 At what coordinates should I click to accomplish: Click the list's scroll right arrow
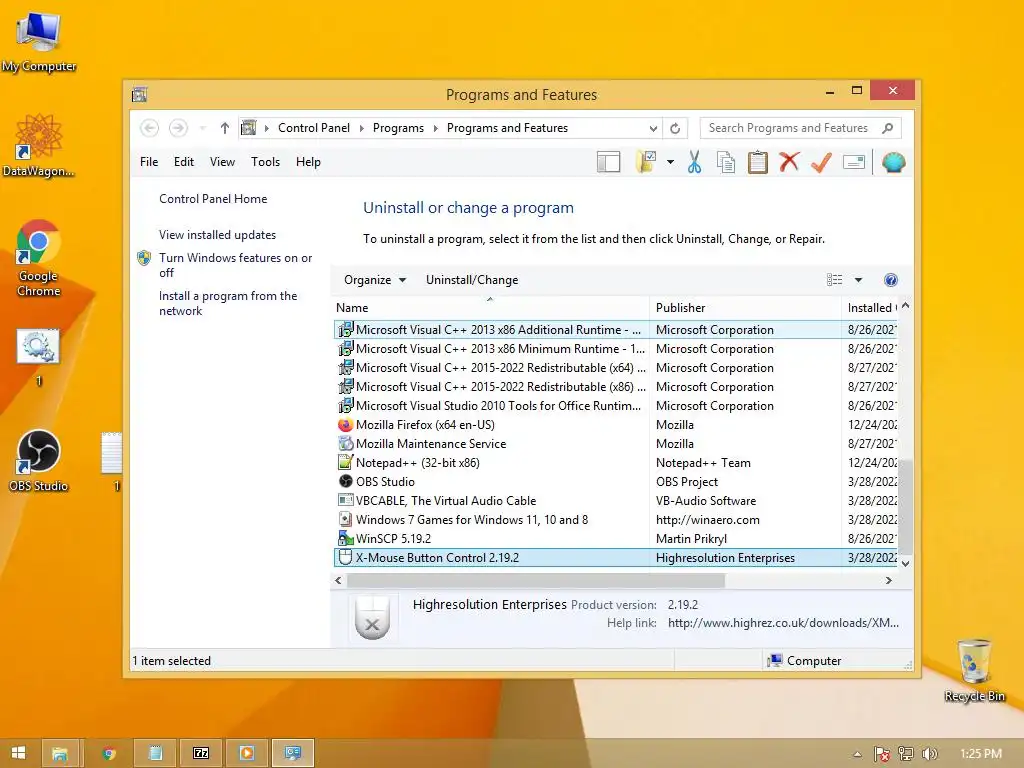[888, 581]
